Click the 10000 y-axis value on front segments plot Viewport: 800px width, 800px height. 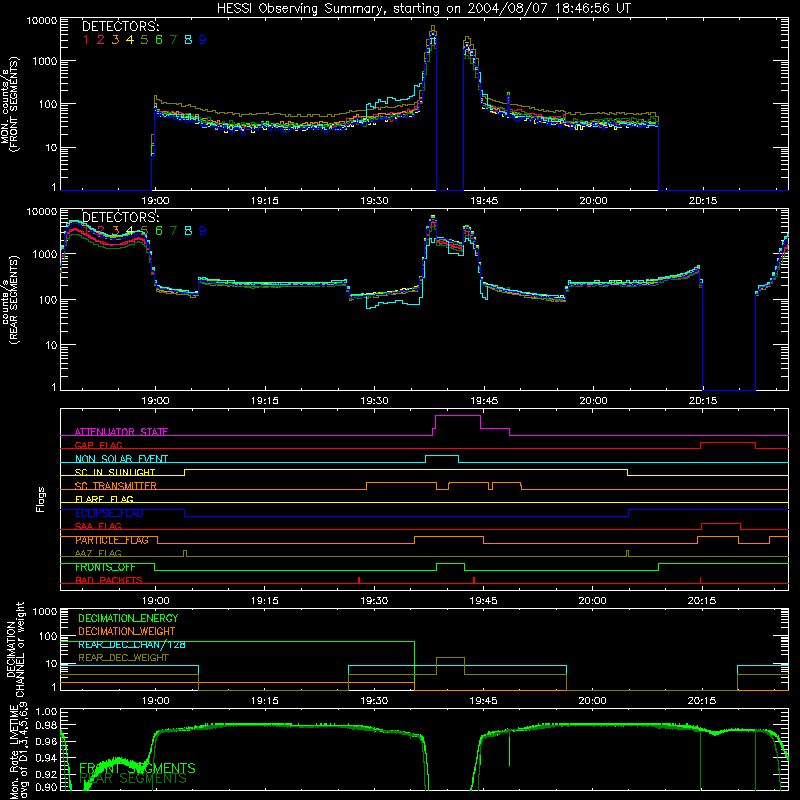click(x=41, y=20)
